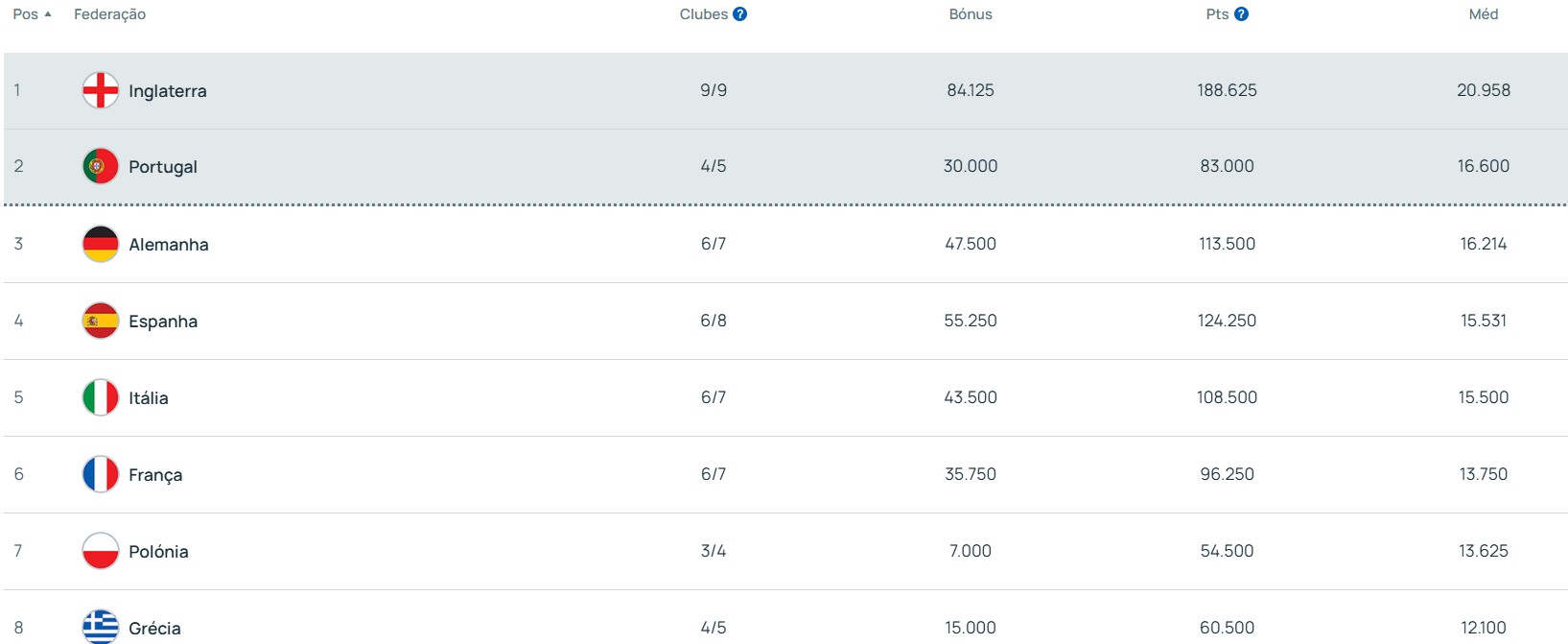
Task: Click the England flag icon
Action: tap(101, 90)
